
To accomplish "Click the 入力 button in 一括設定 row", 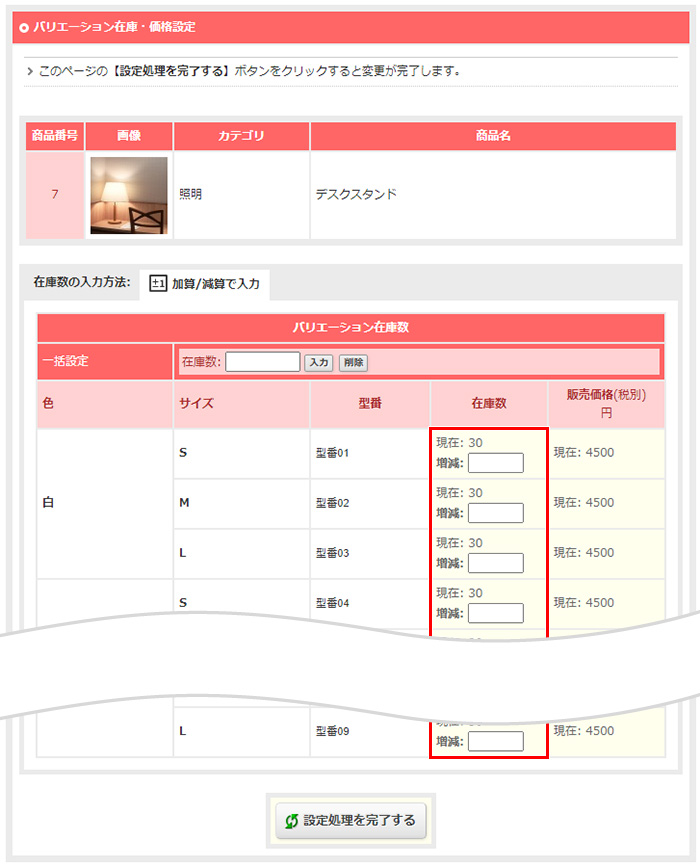I will pos(318,363).
